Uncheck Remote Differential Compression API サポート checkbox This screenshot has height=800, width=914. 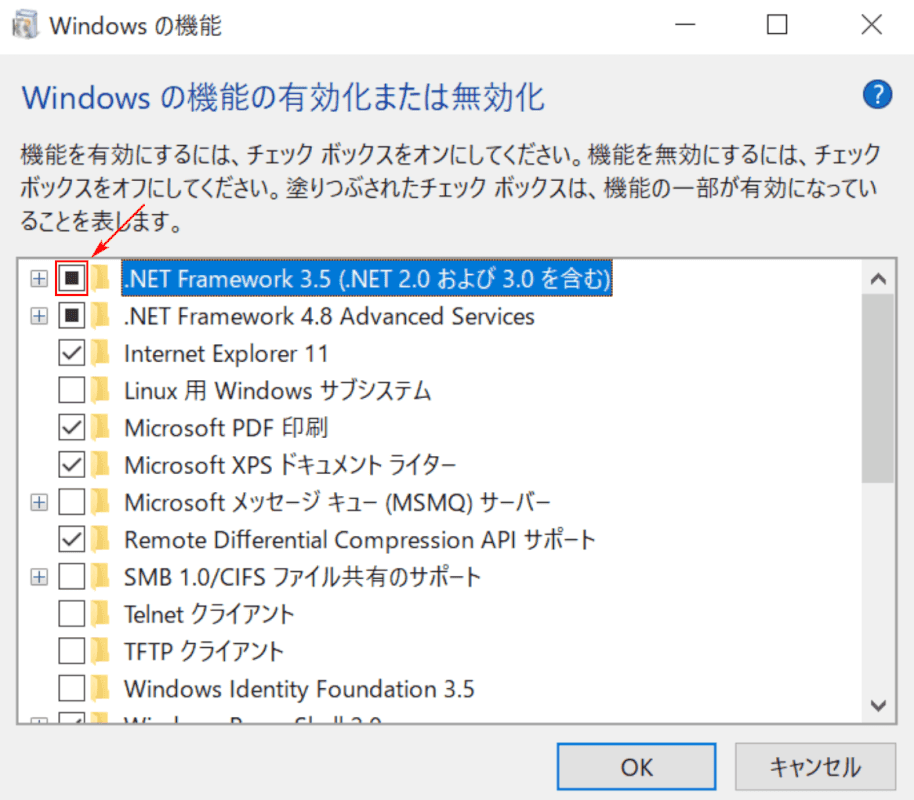[x=72, y=539]
